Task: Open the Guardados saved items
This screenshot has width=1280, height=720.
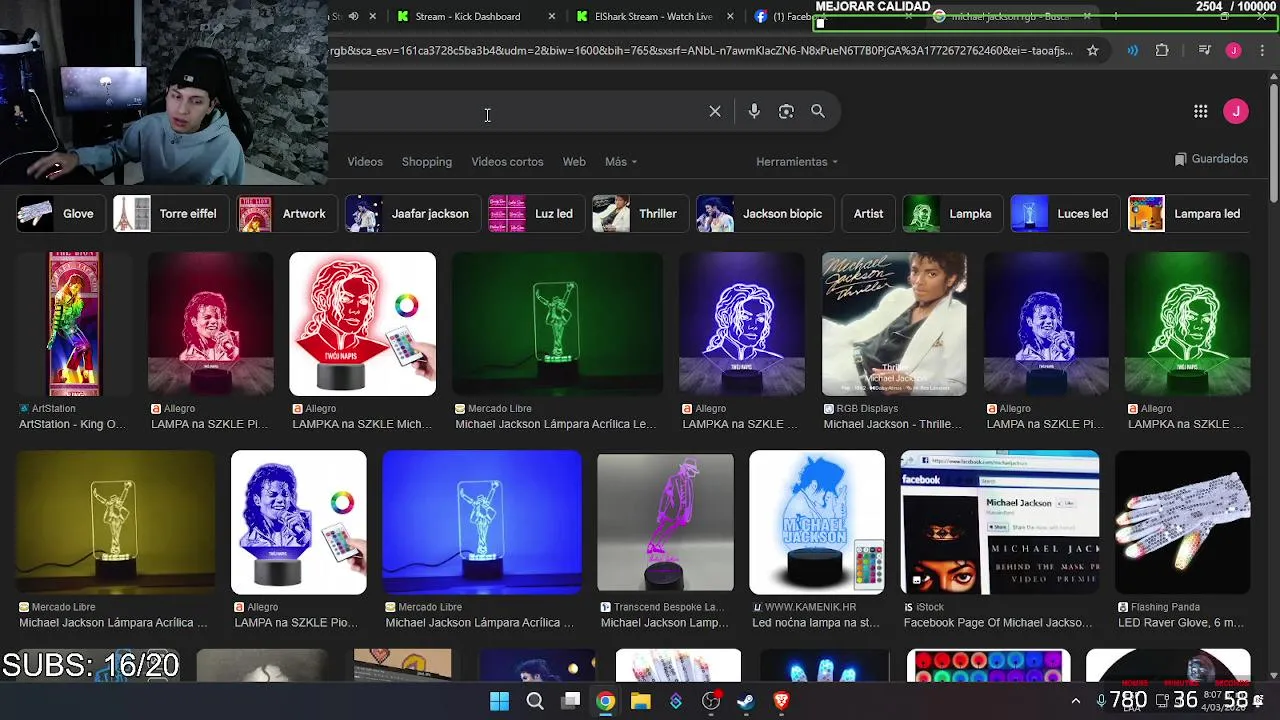Action: (1211, 159)
